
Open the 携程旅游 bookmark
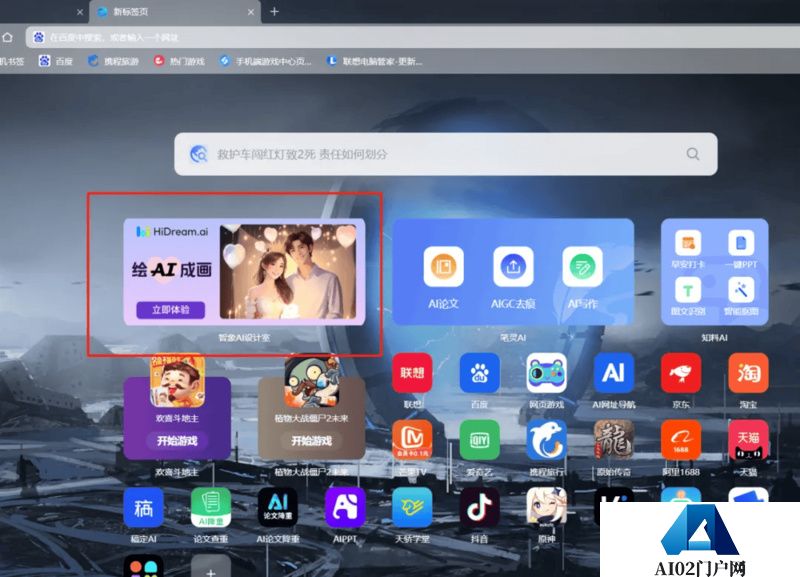pos(113,61)
